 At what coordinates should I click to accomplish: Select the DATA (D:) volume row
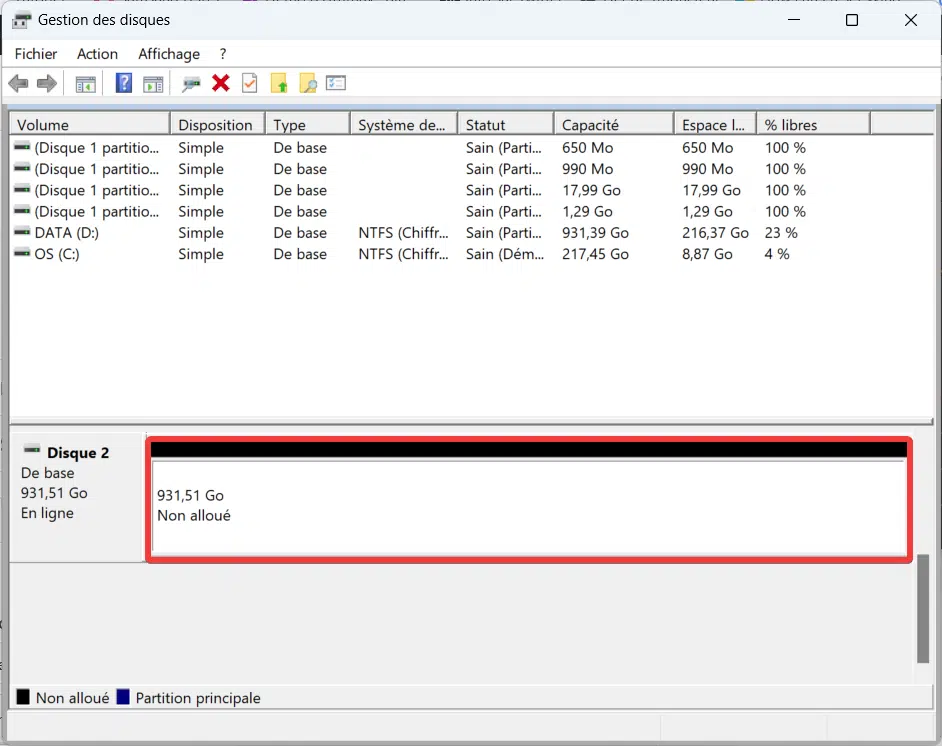pos(66,233)
